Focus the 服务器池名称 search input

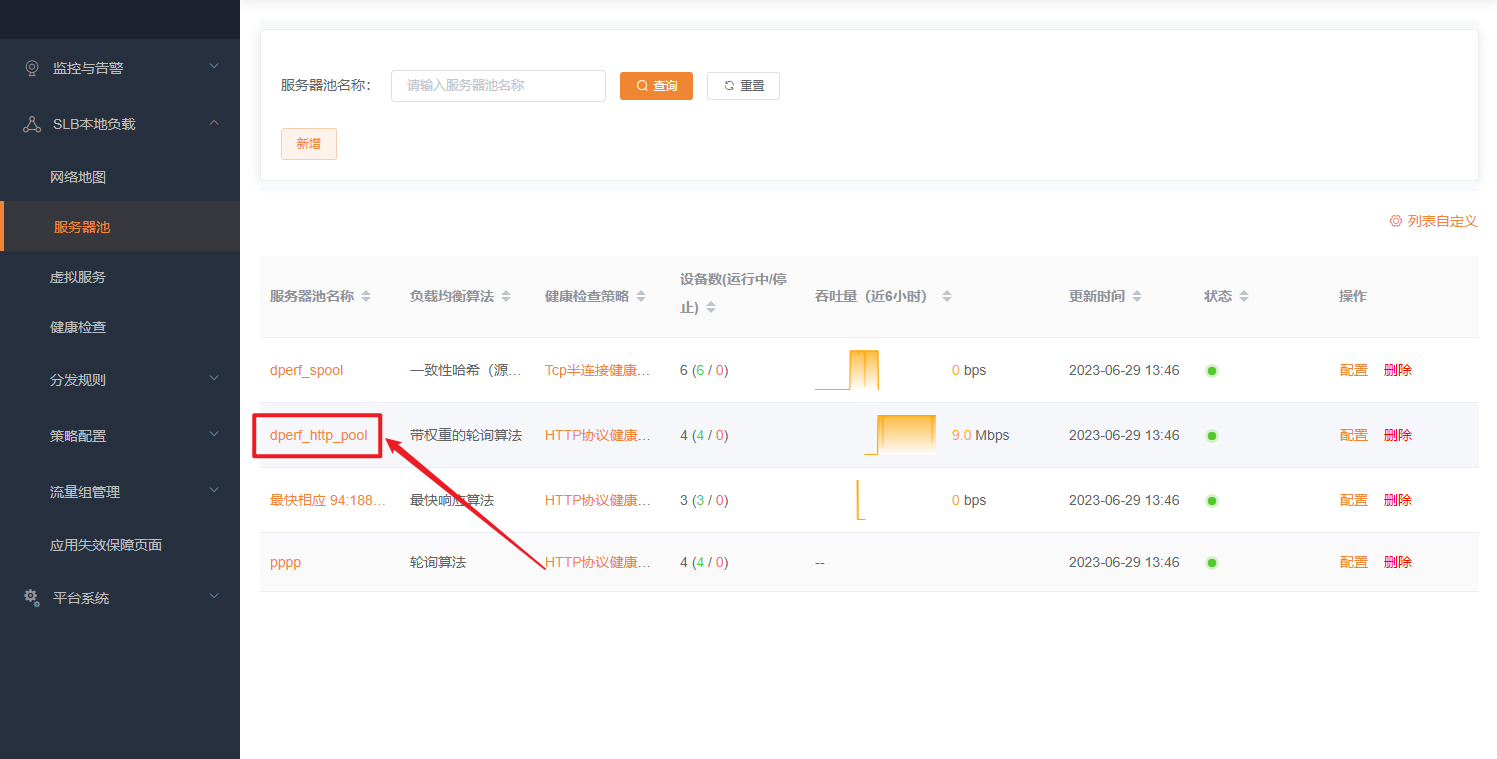[498, 86]
